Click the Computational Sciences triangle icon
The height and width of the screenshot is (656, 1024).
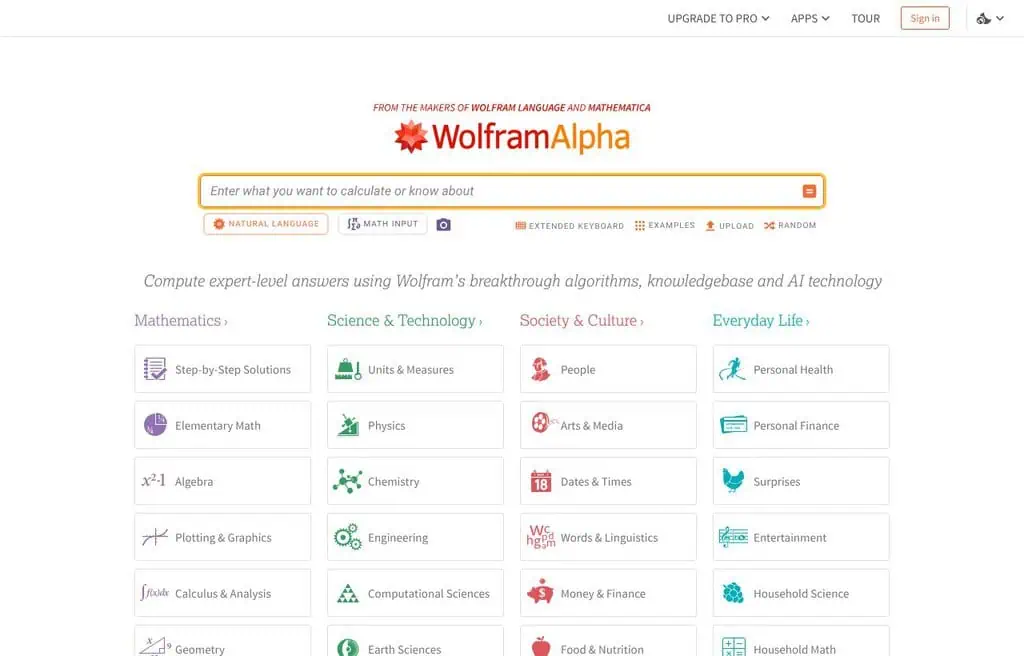(x=347, y=593)
